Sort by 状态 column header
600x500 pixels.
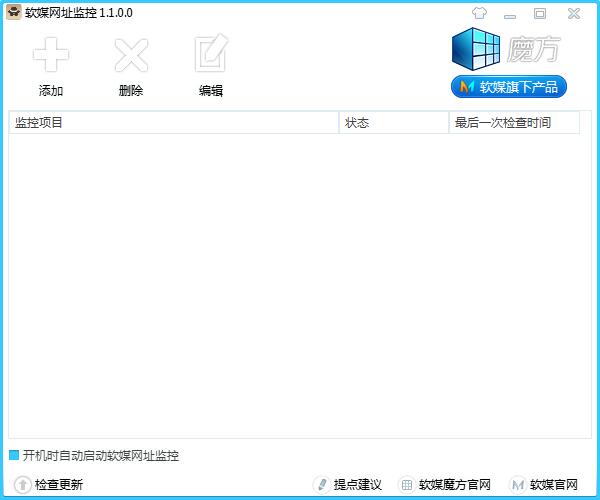point(394,123)
